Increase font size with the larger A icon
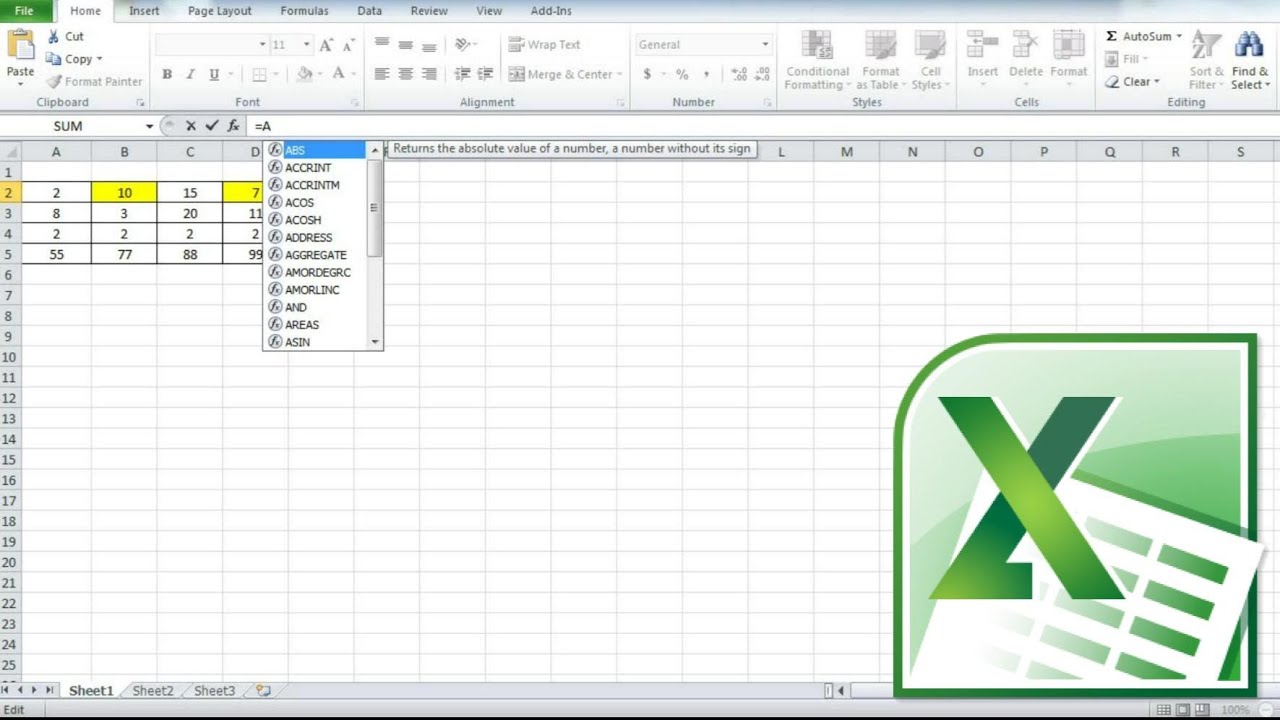 [327, 45]
